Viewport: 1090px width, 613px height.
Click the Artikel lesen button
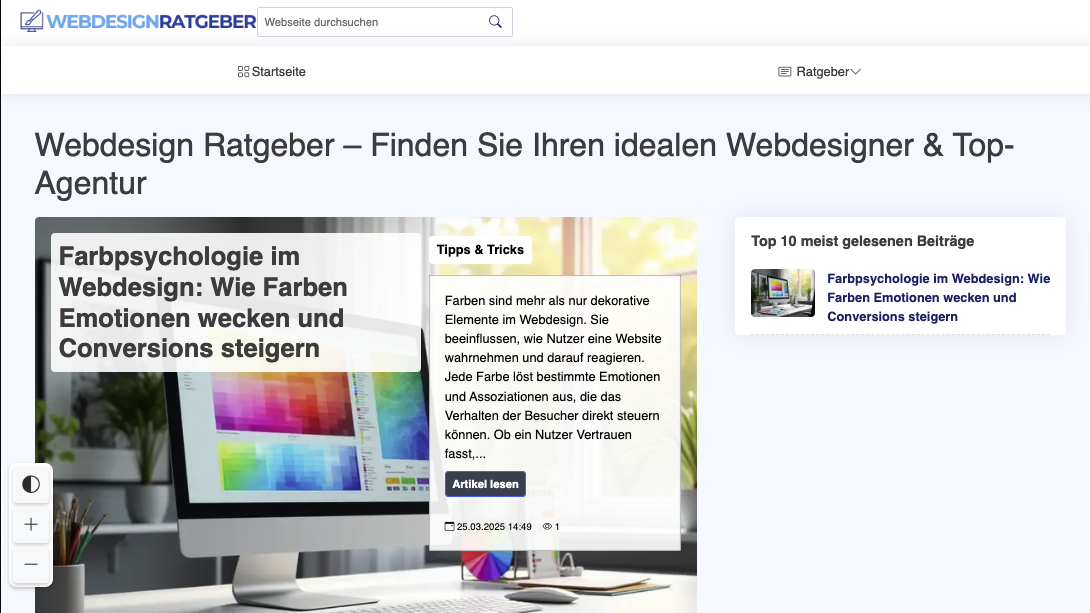pyautogui.click(x=485, y=484)
